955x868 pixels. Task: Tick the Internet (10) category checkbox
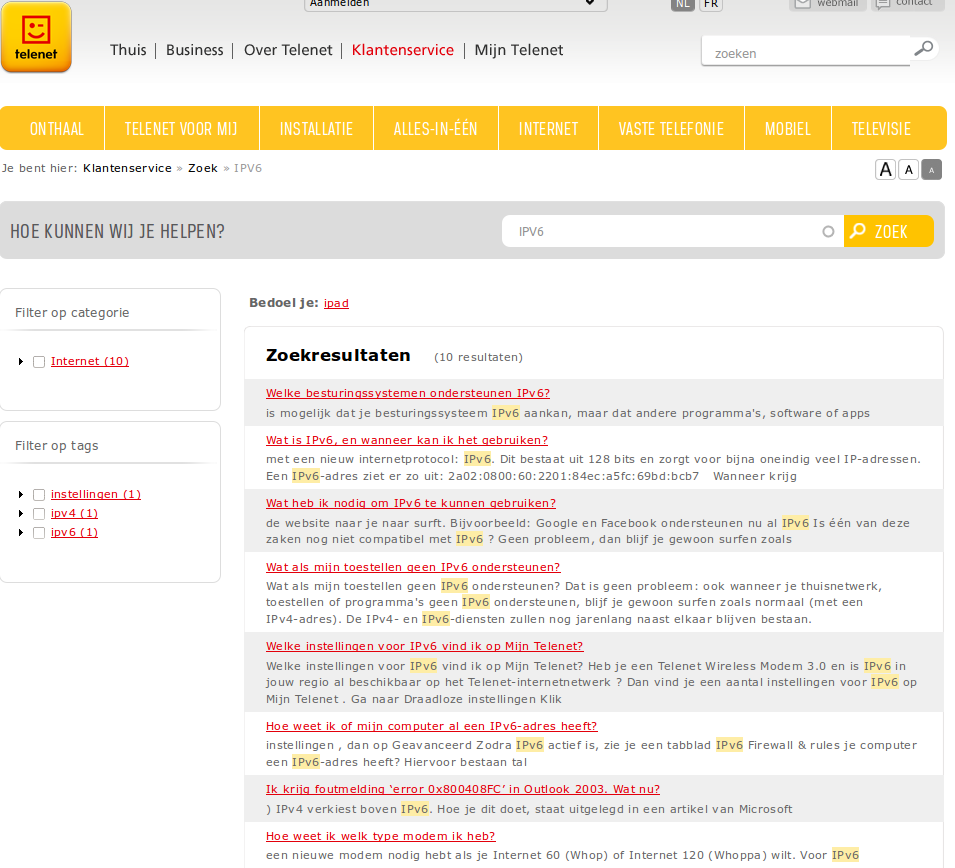click(x=39, y=362)
